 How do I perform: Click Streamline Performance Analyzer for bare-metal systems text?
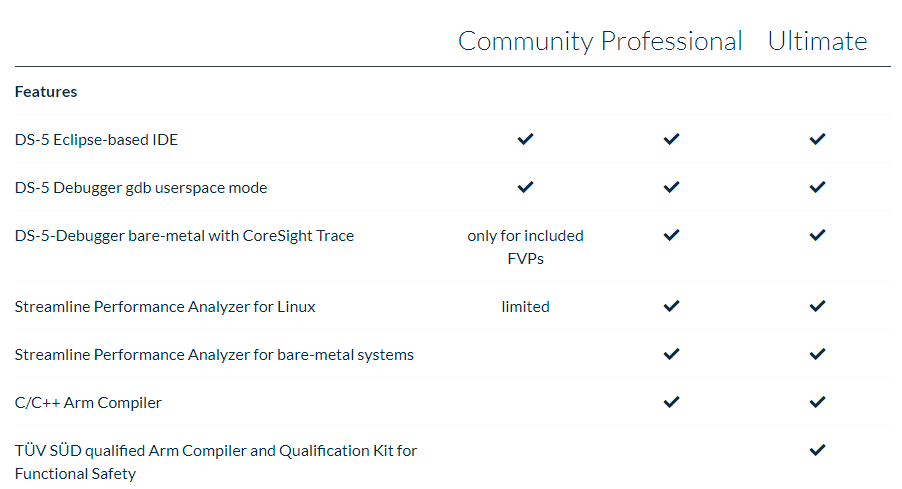coord(214,355)
